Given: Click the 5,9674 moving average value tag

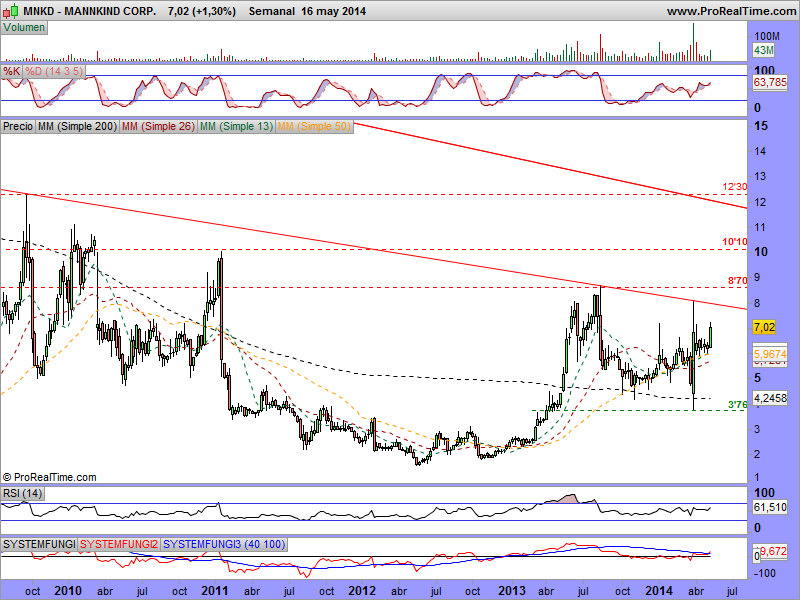Looking at the screenshot, I should pyautogui.click(x=770, y=354).
